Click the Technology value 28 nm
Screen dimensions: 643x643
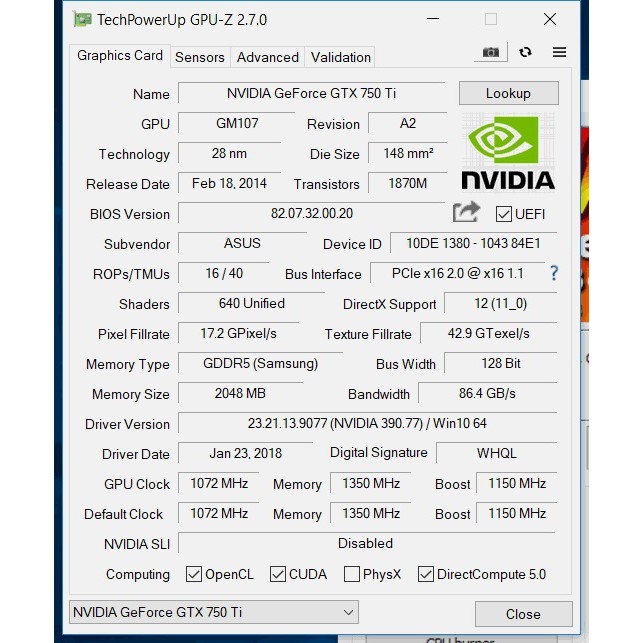tap(230, 153)
